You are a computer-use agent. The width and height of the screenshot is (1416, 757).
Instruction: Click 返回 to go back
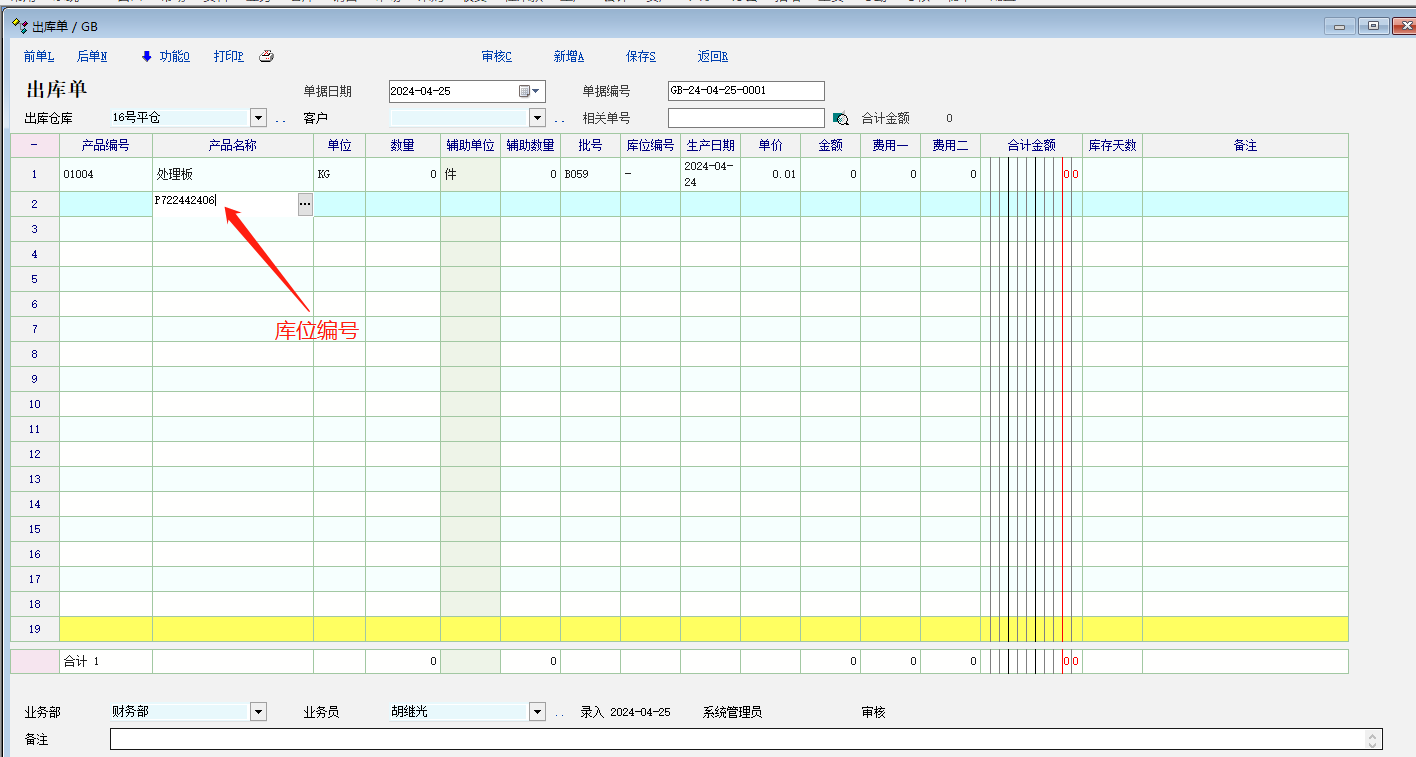click(x=712, y=57)
